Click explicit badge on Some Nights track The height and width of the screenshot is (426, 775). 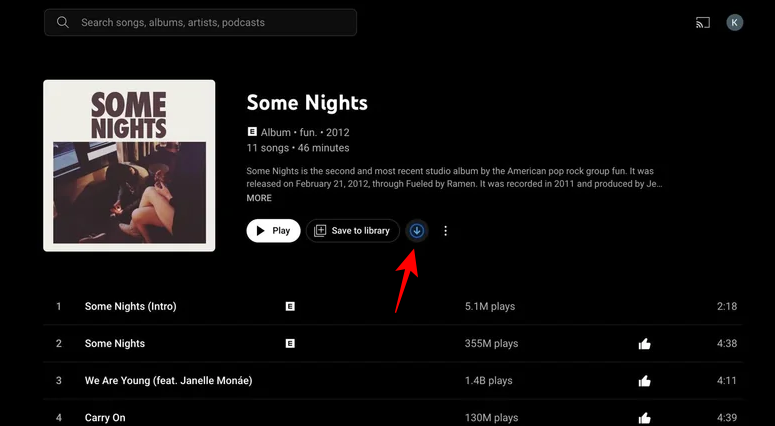[290, 343]
